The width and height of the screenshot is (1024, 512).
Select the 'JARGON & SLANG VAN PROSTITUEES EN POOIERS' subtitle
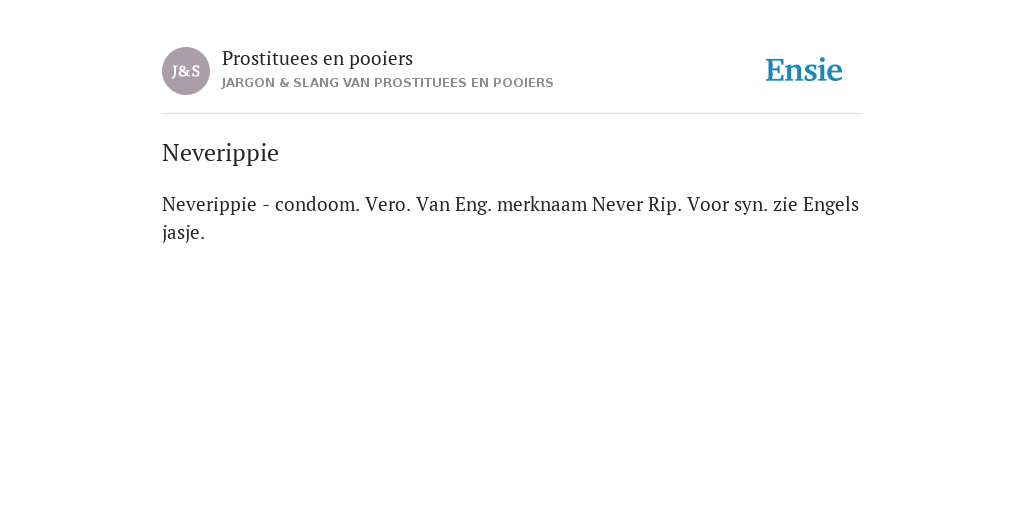387,83
